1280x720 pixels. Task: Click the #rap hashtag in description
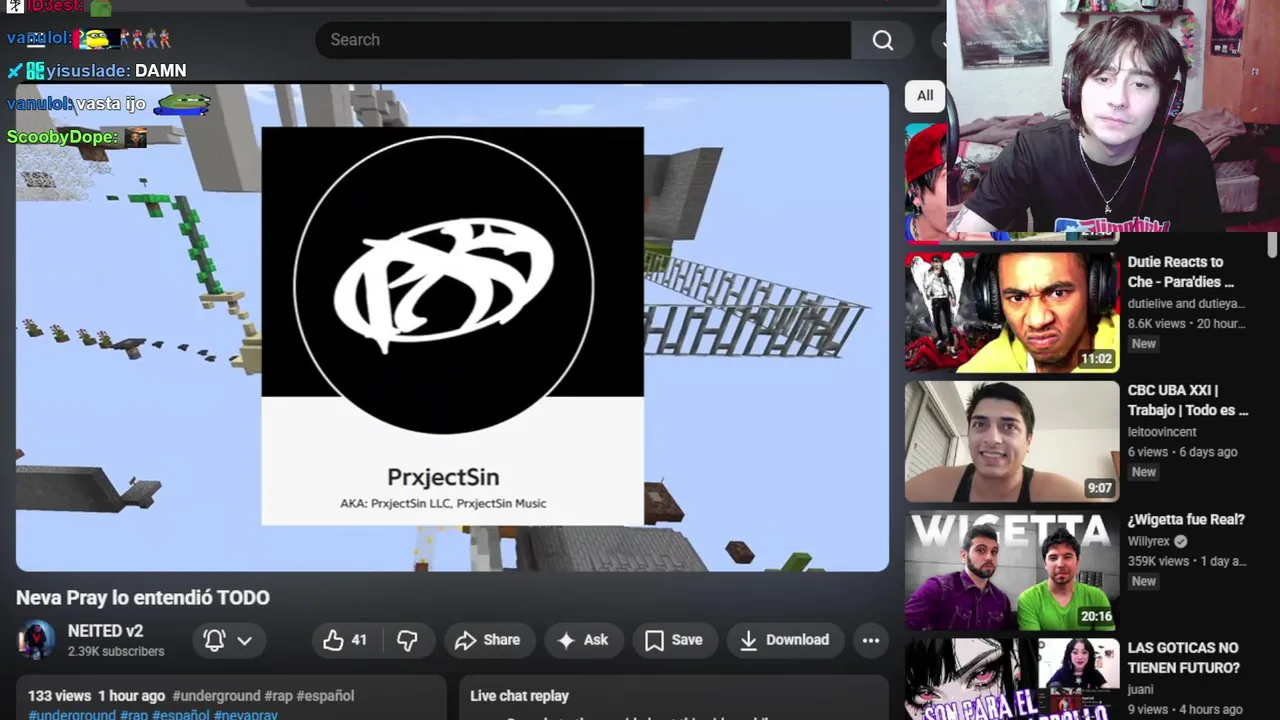278,696
